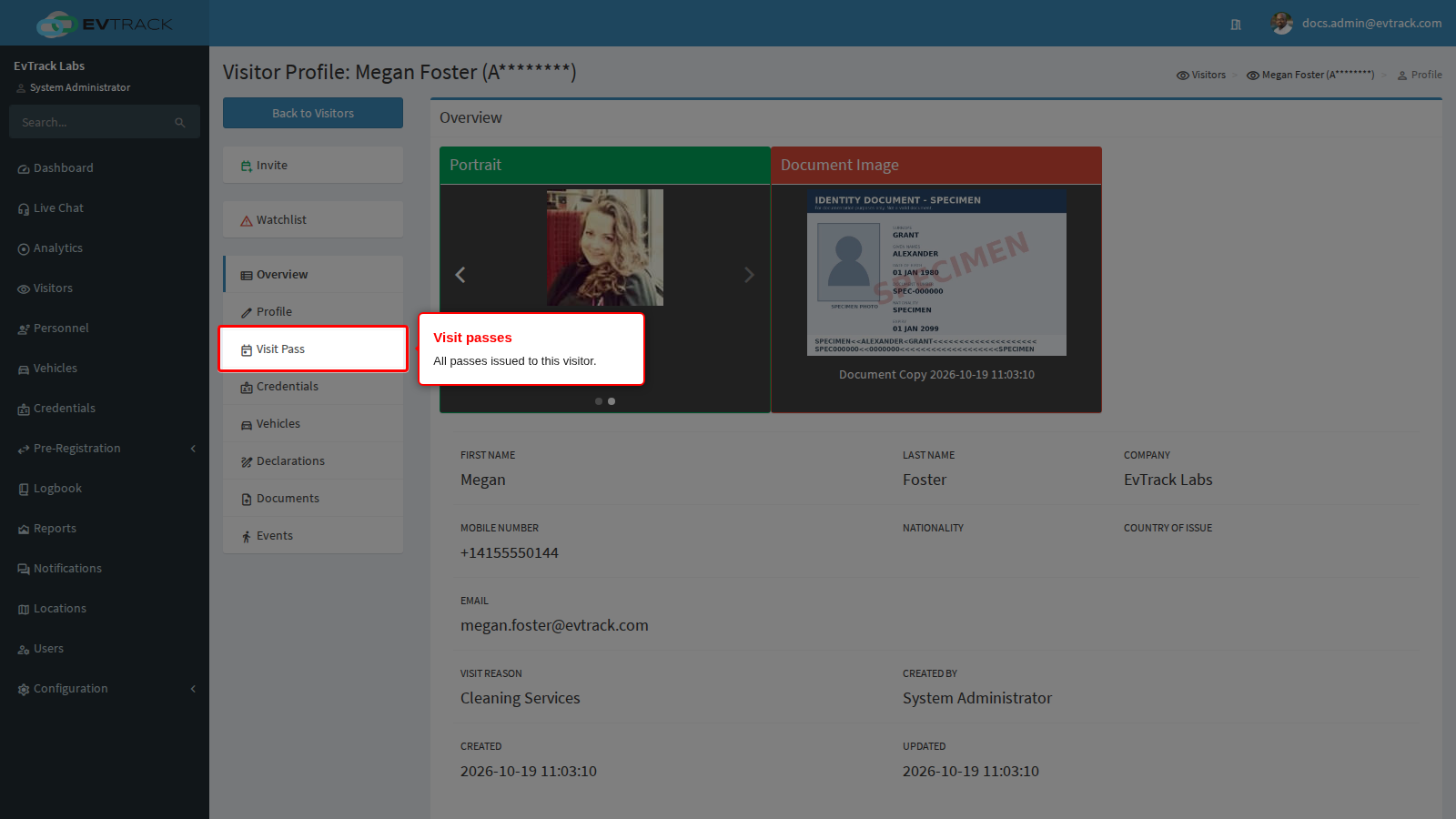The width and height of the screenshot is (1456, 819).
Task: Open the Profile tab in visitor menu
Action: (x=313, y=312)
